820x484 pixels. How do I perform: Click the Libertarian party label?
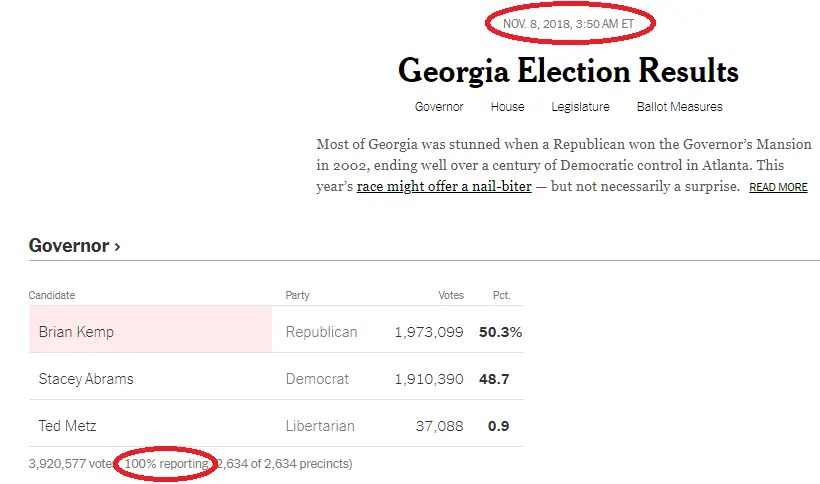click(320, 426)
